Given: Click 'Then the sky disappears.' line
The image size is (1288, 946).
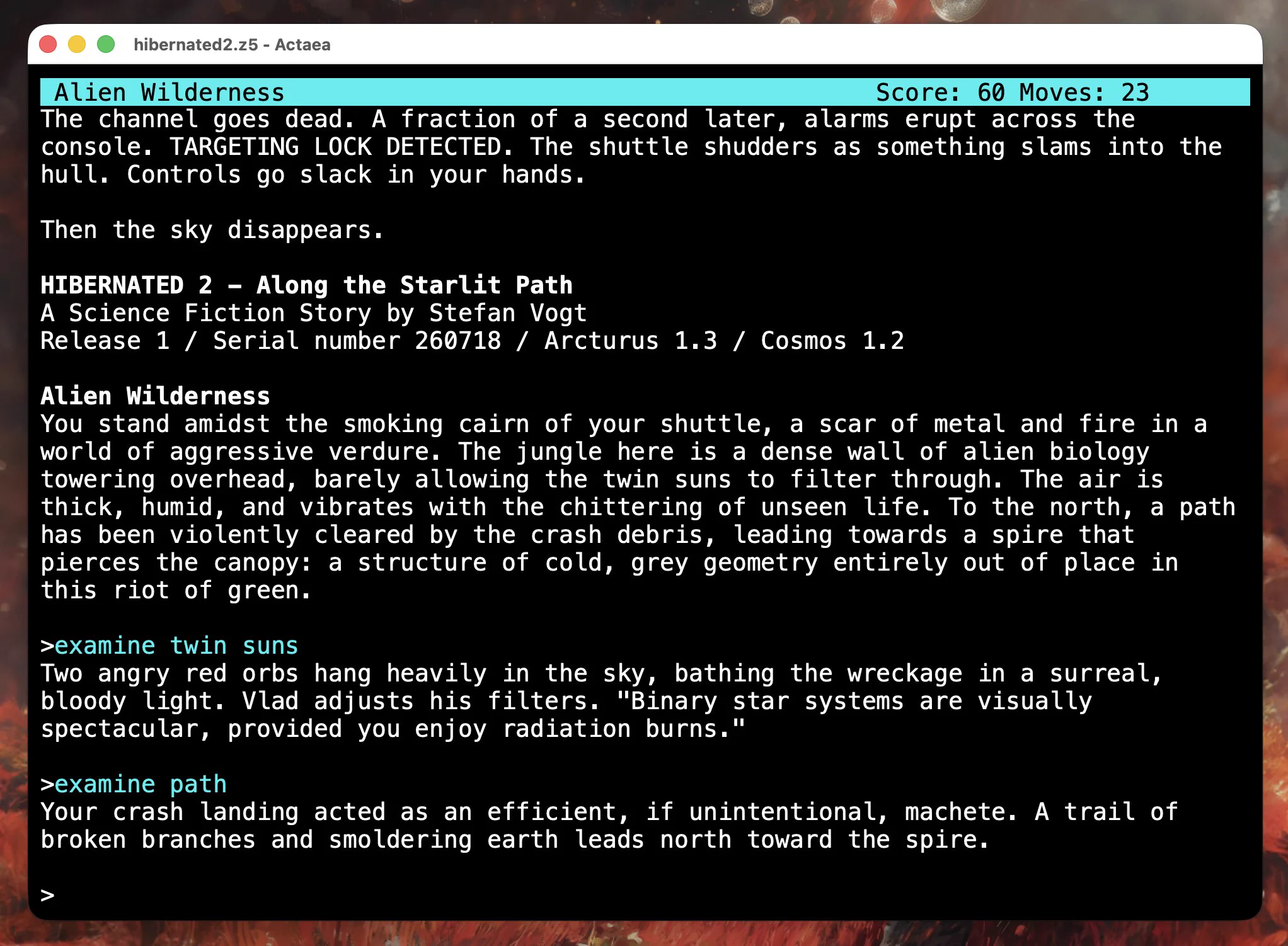Looking at the screenshot, I should click(212, 230).
